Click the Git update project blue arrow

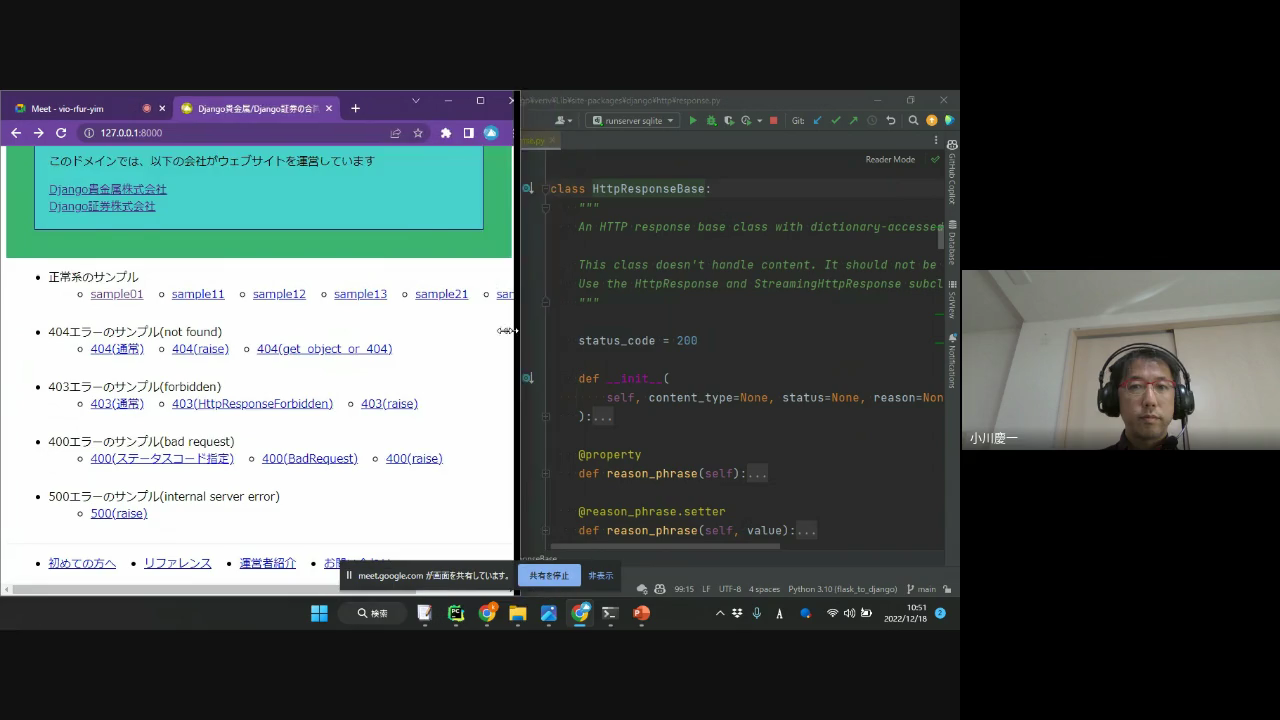click(x=817, y=121)
